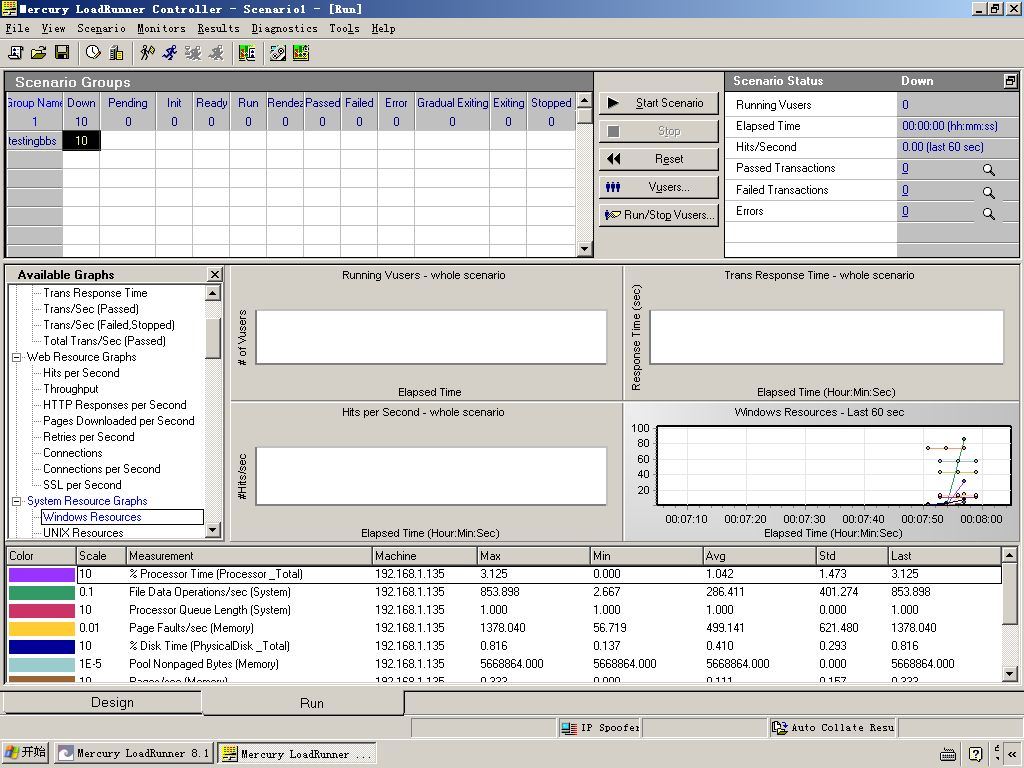The width and height of the screenshot is (1024, 768).
Task: Expand hidden tray icons with the chevron
Action: (x=1012, y=754)
